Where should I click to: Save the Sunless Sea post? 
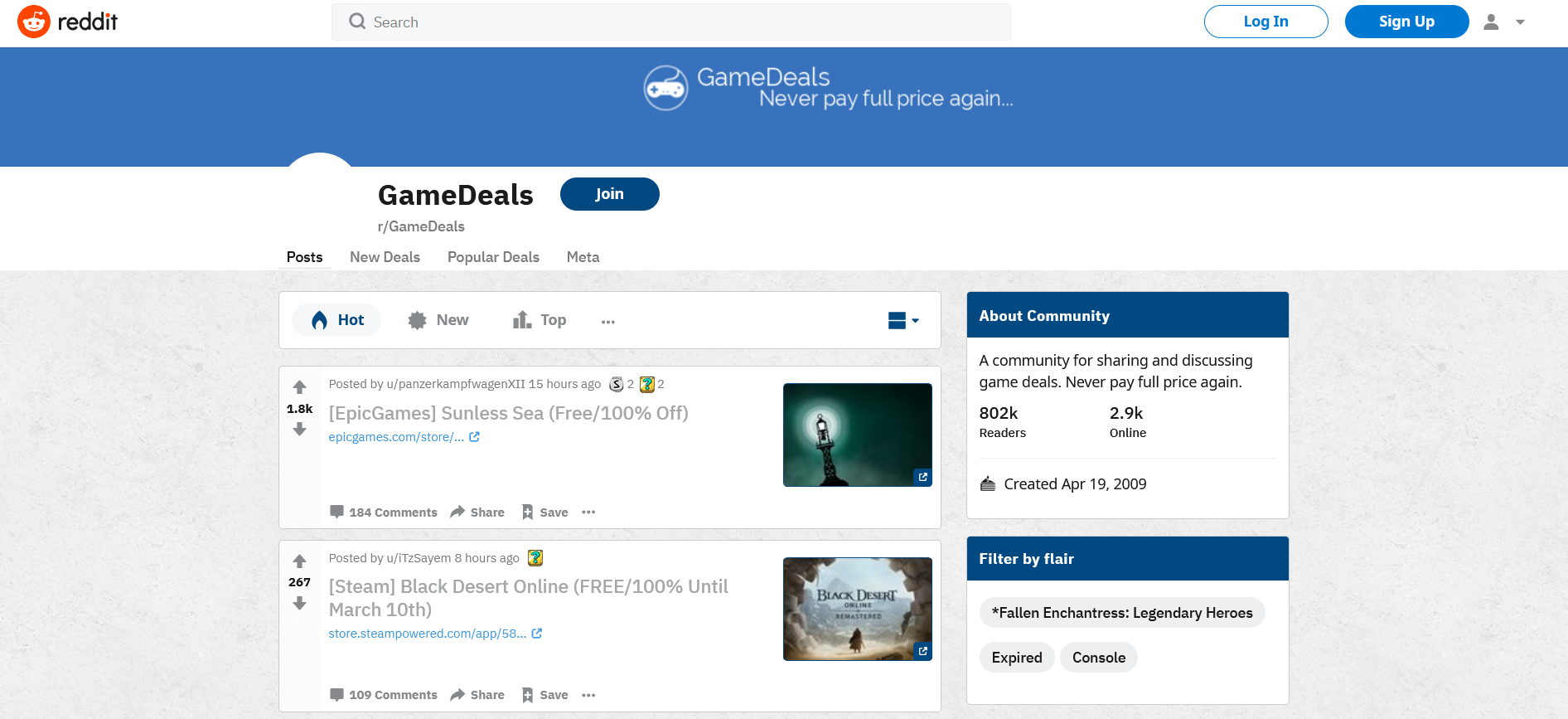click(544, 513)
